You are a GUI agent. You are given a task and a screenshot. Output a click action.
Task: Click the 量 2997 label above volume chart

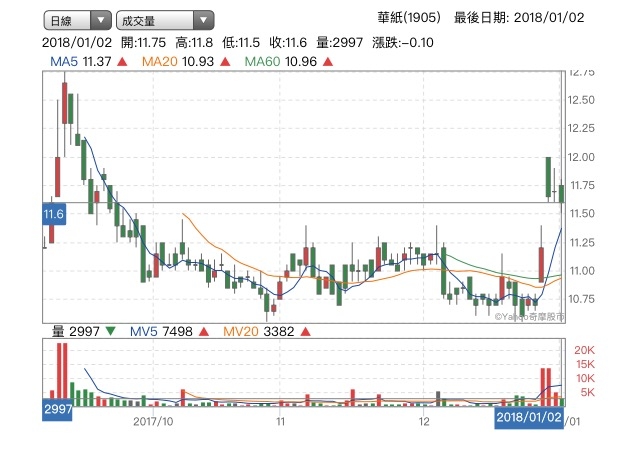[x=76, y=331]
